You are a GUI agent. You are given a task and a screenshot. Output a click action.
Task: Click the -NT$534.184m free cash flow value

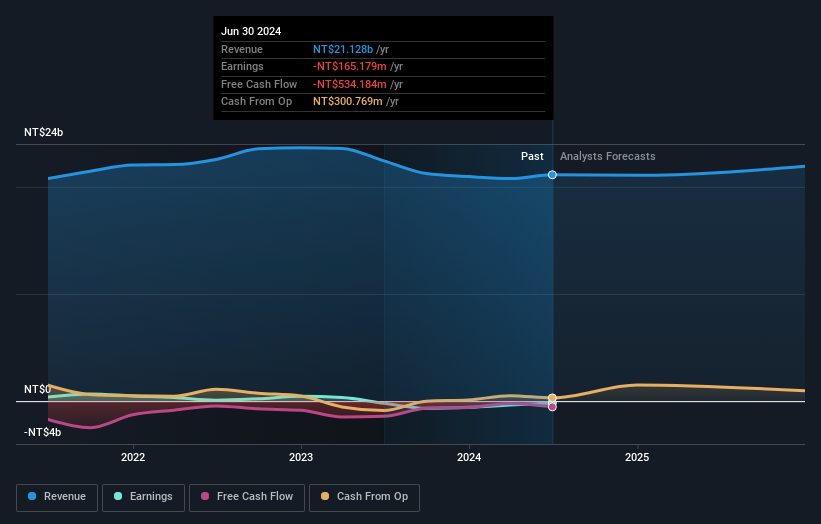click(350, 84)
